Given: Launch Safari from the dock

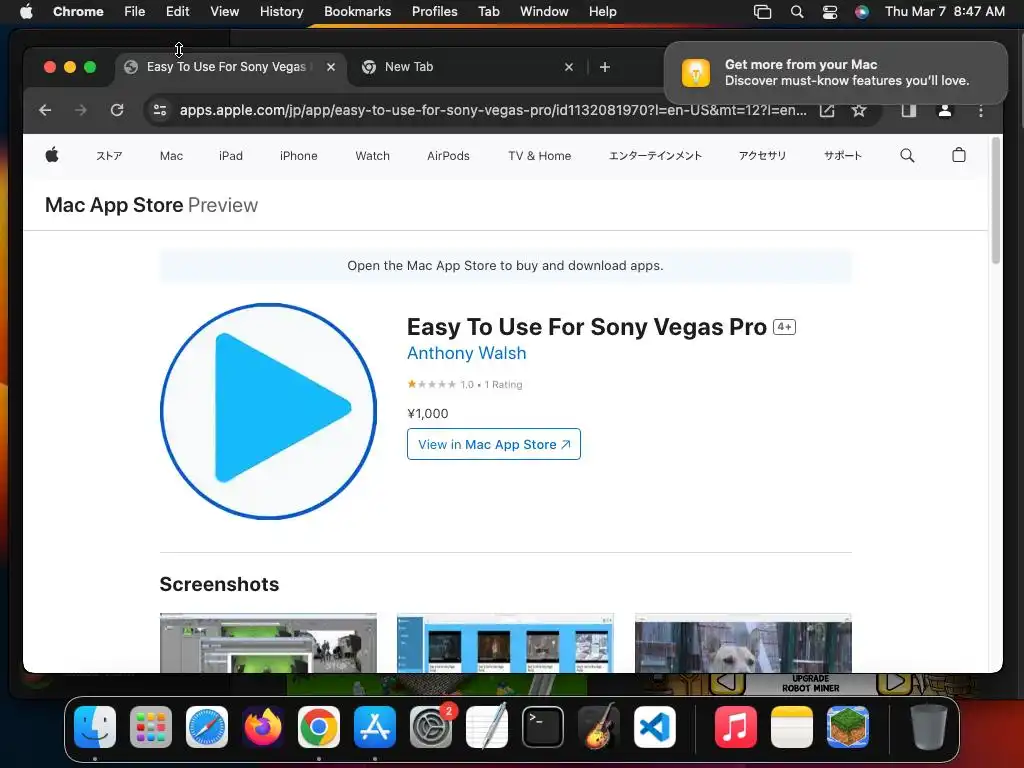Looking at the screenshot, I should click(207, 727).
